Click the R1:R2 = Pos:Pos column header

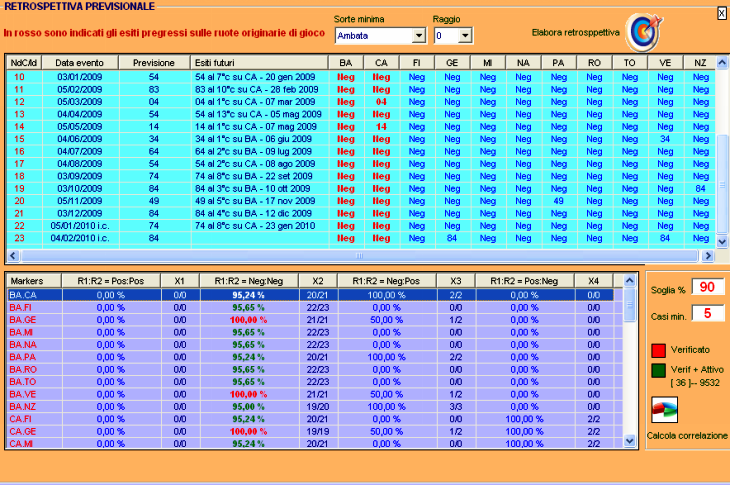(111, 281)
